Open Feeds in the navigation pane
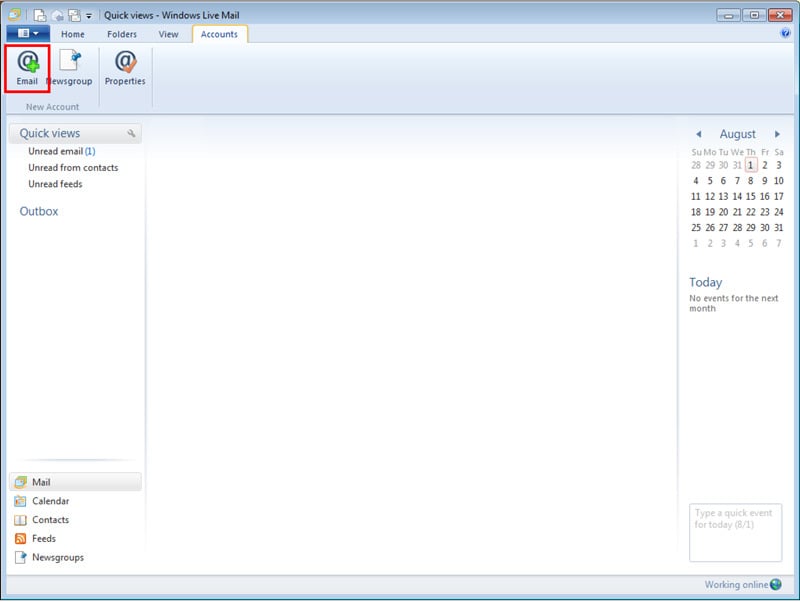This screenshot has width=800, height=602. (44, 539)
